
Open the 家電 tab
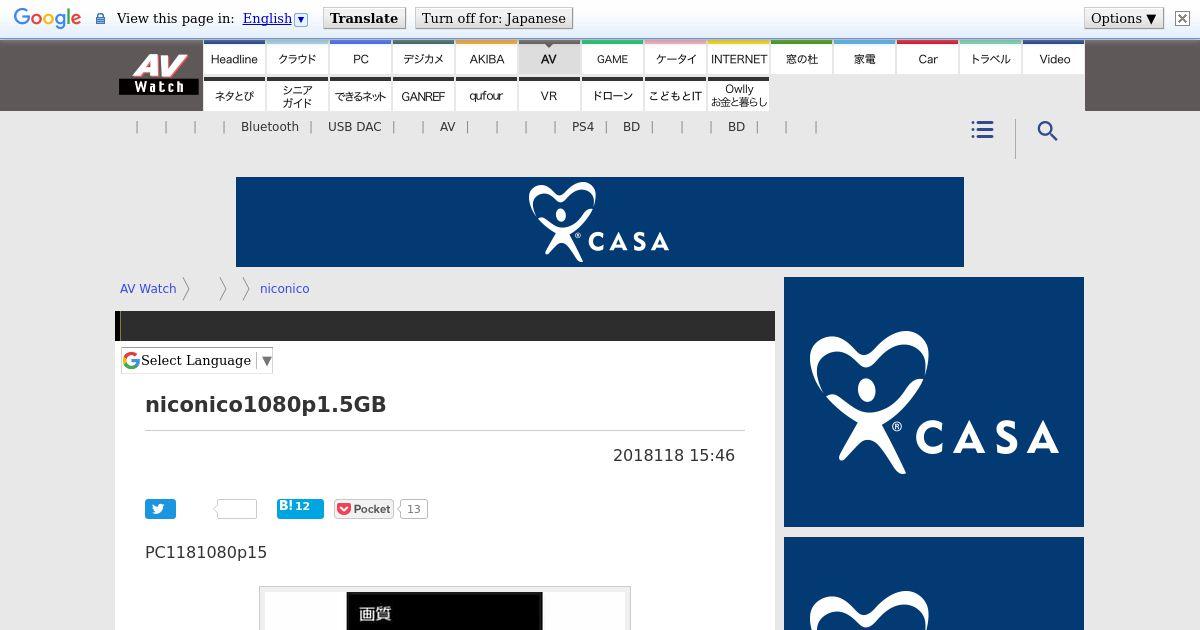(865, 59)
